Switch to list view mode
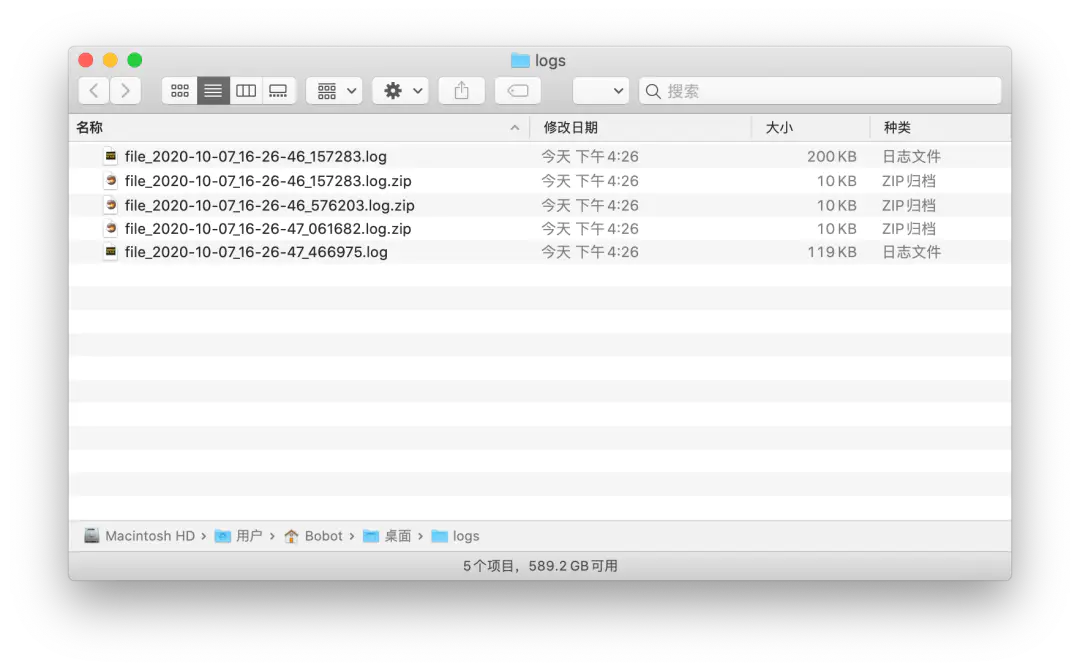Screen dimensions: 1080x671 [213, 91]
